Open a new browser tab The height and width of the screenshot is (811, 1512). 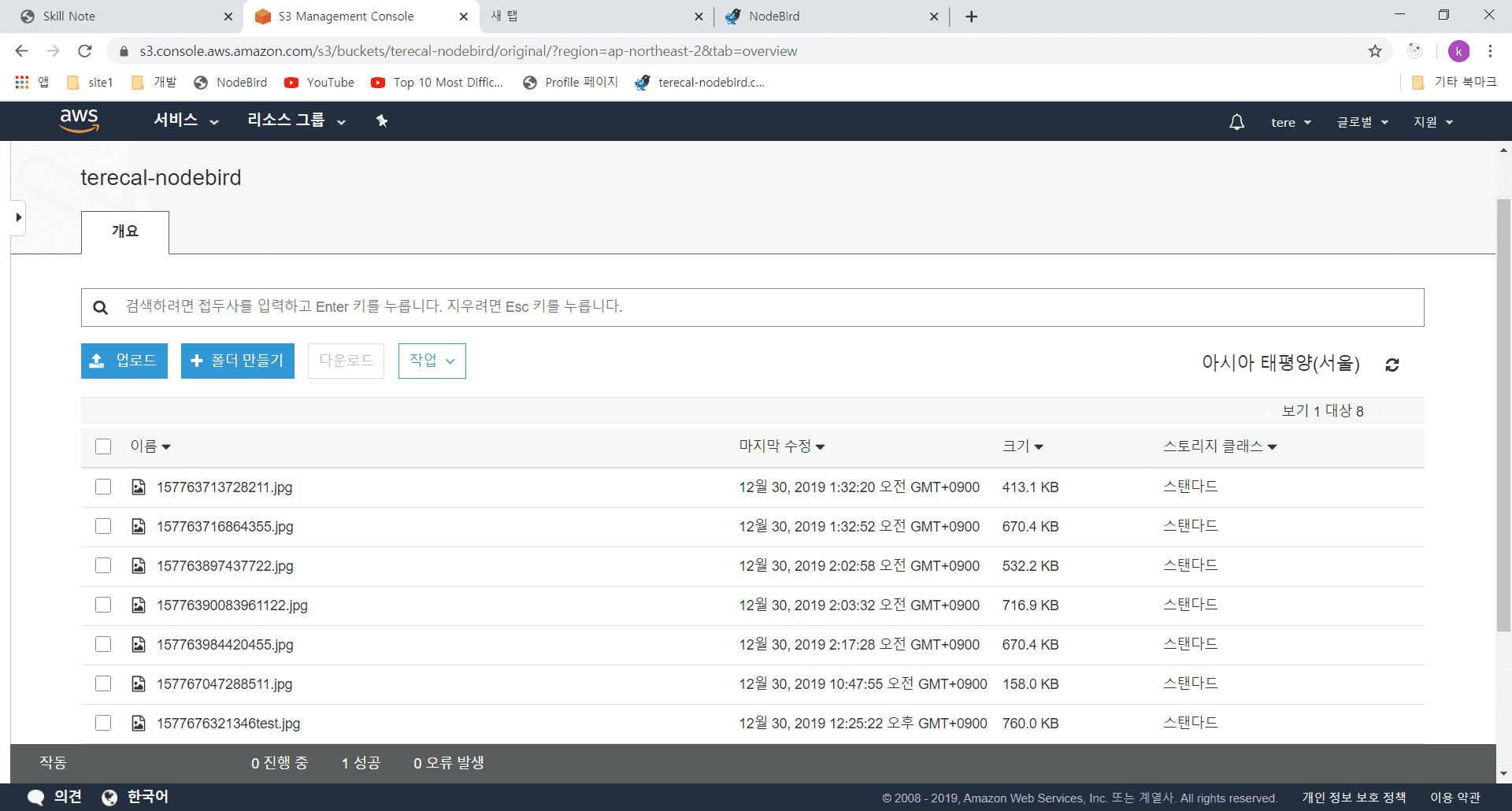972,17
